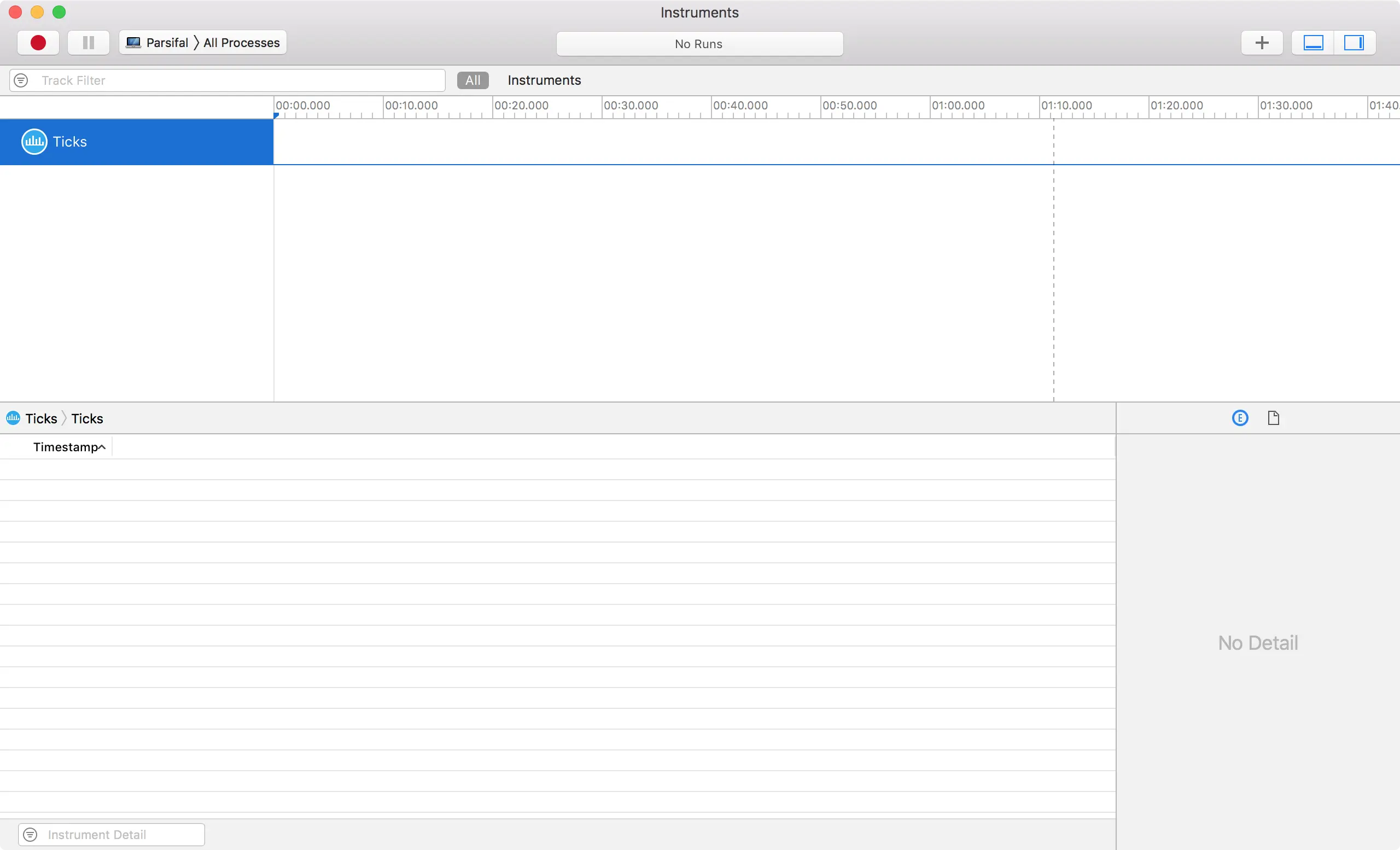Image resolution: width=1400 pixels, height=850 pixels.
Task: Click the plus Add Instrument button
Action: [1261, 43]
